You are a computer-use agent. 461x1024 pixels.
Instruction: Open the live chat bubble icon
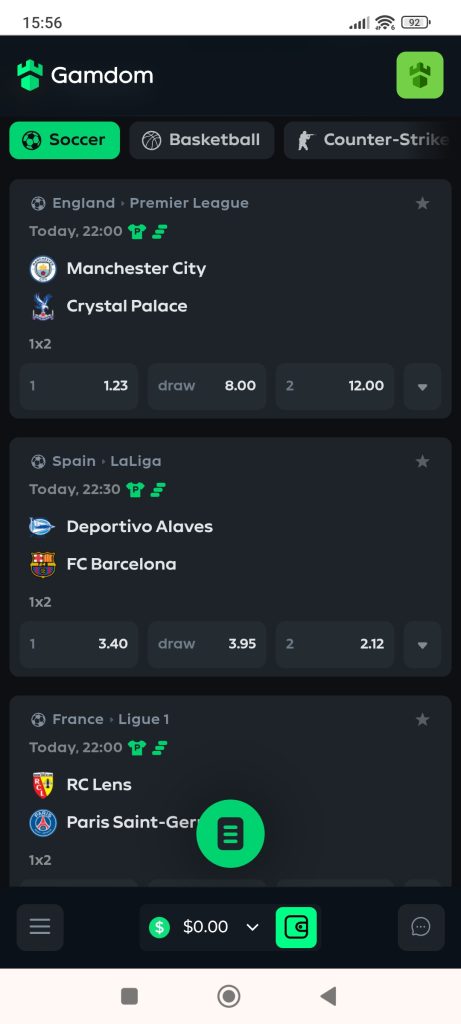click(421, 927)
